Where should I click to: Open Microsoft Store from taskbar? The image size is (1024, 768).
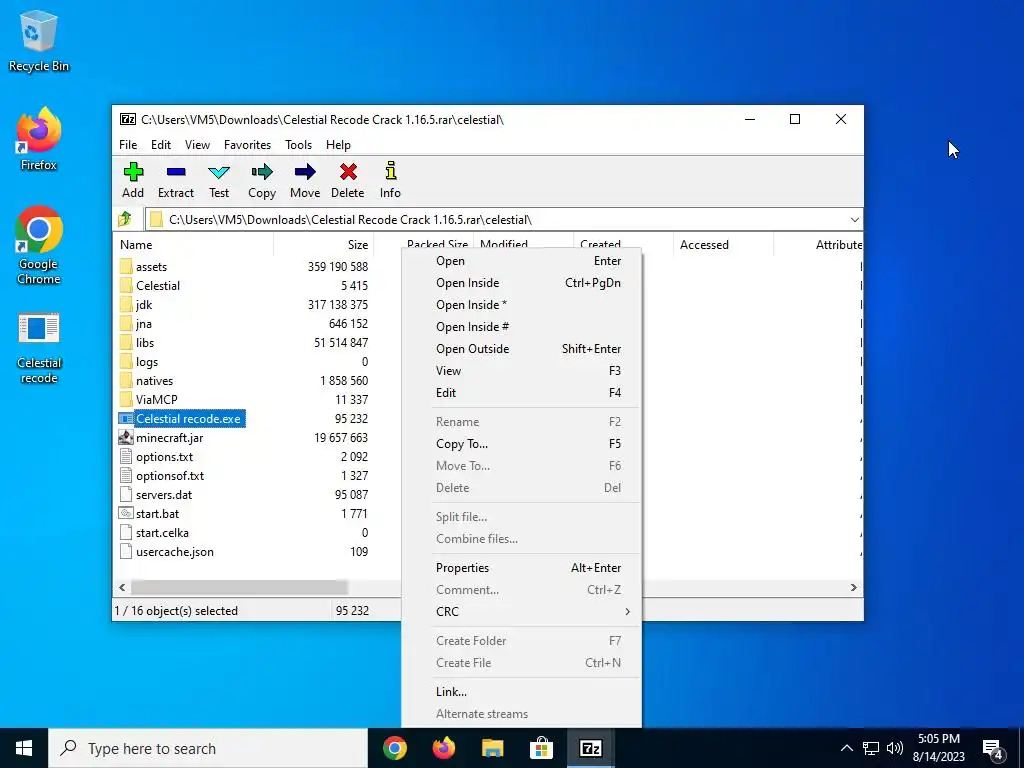[x=541, y=748]
